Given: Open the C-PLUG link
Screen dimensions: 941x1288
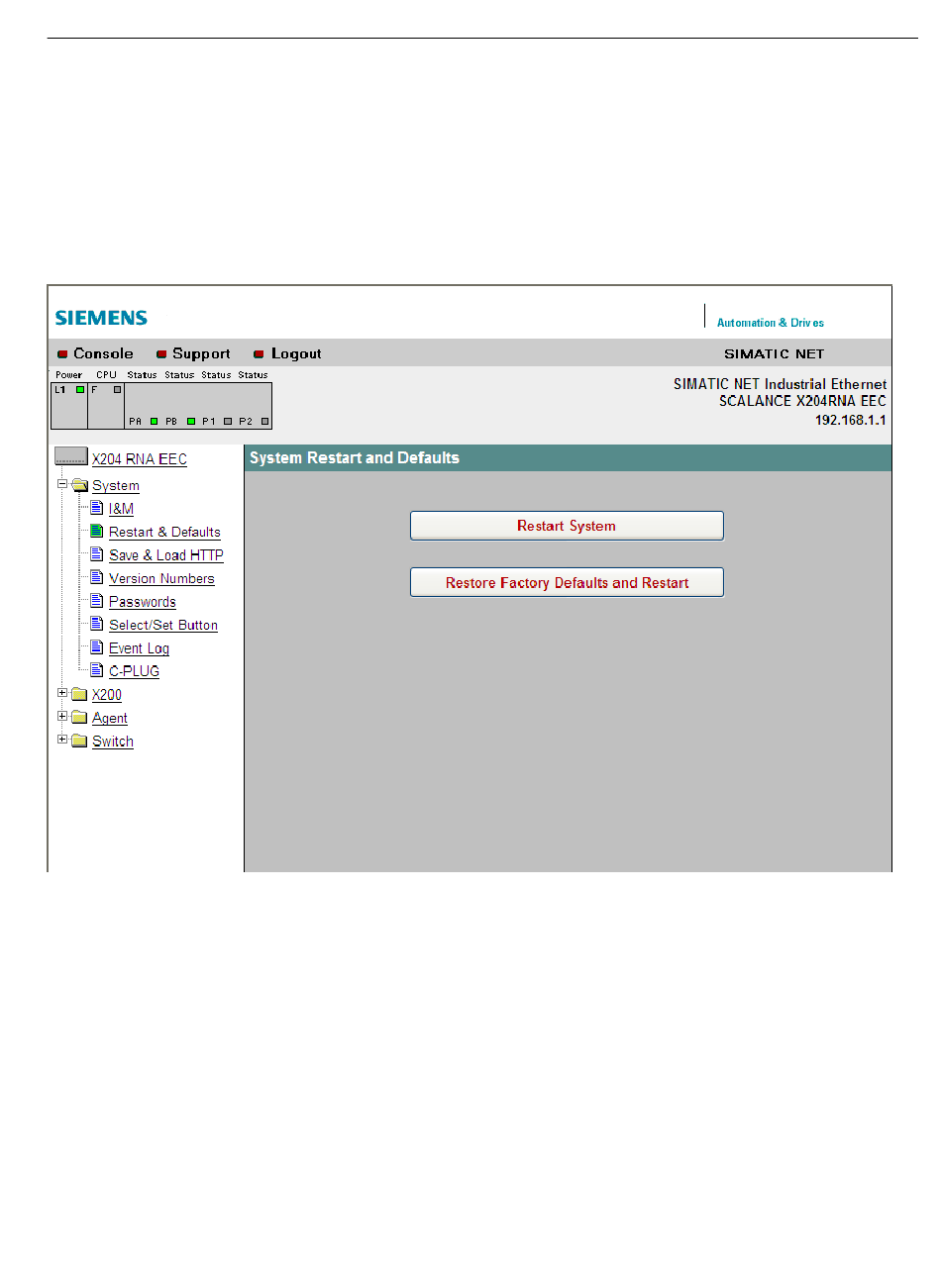Looking at the screenshot, I should pos(134,671).
